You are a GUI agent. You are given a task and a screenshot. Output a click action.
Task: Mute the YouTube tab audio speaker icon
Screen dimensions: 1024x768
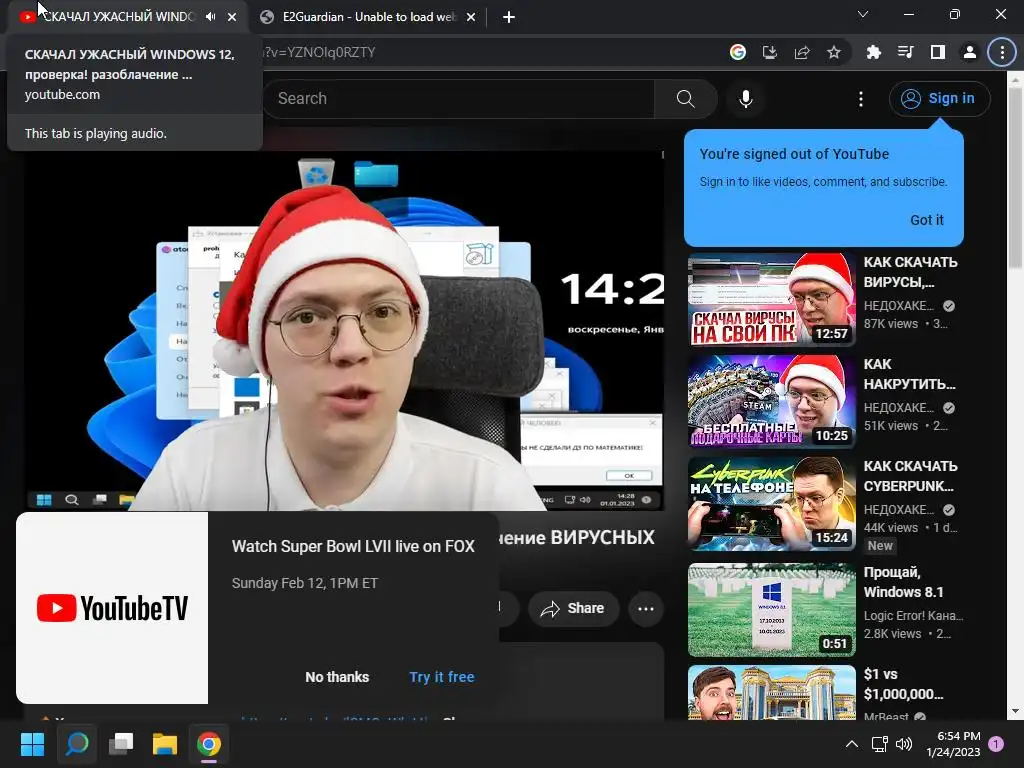click(210, 17)
